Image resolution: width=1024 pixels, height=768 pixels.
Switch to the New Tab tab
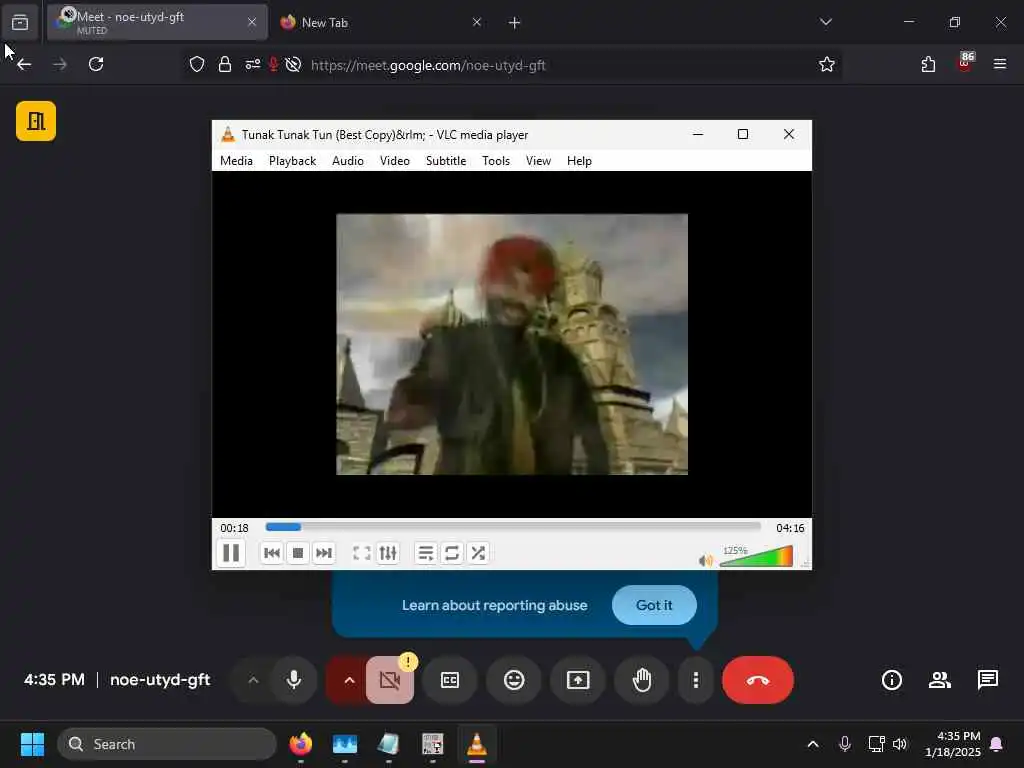click(x=379, y=22)
